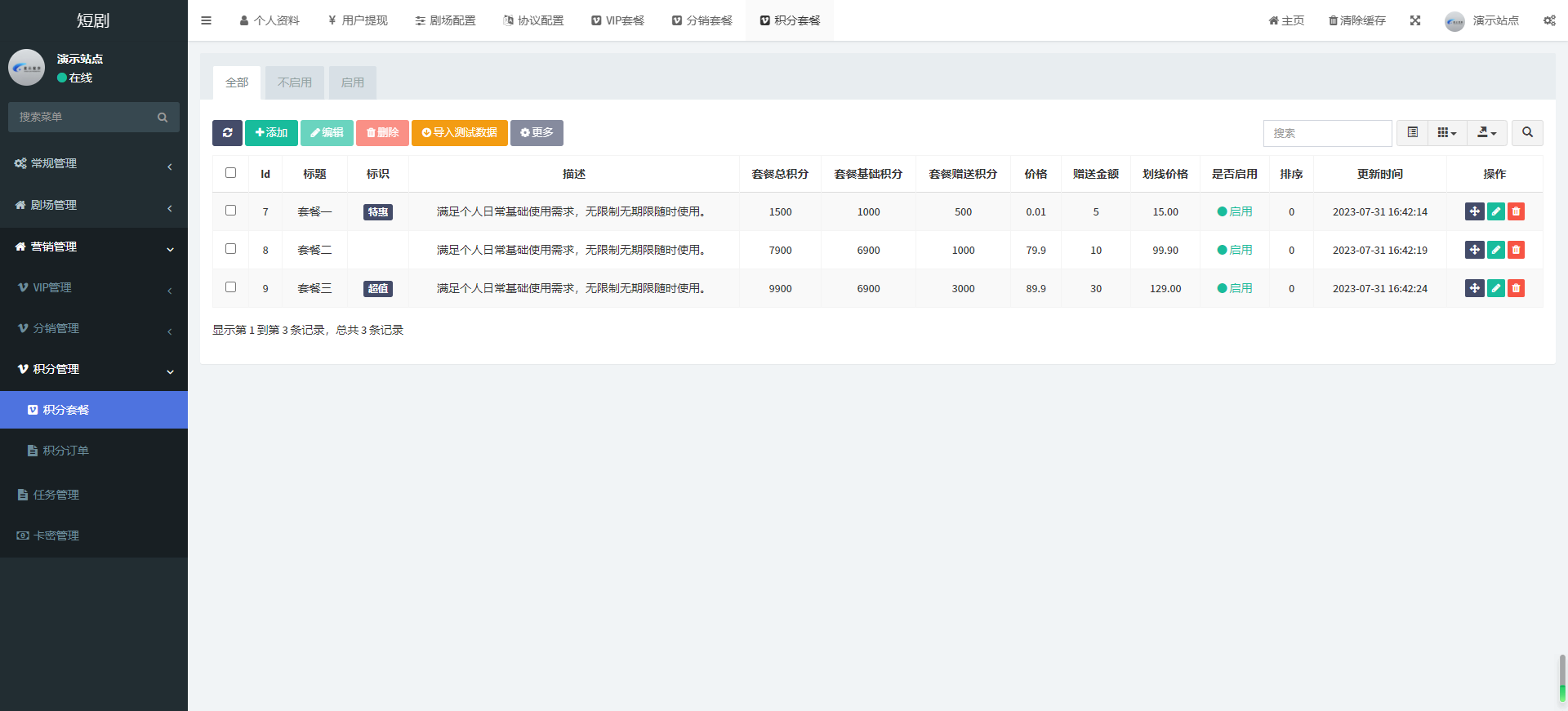Click the sidebar menu search magnifier icon

[163, 118]
